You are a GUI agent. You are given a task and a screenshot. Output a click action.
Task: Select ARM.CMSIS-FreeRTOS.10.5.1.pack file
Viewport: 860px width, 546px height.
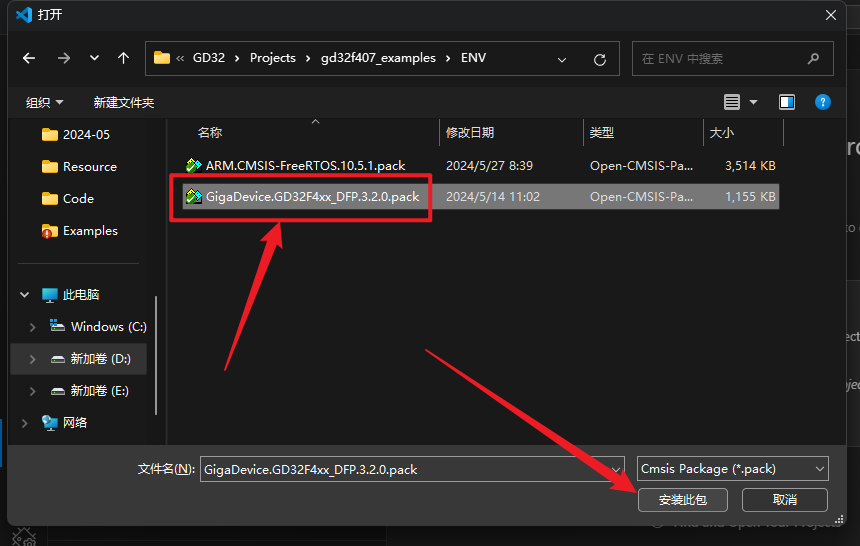tap(305, 166)
